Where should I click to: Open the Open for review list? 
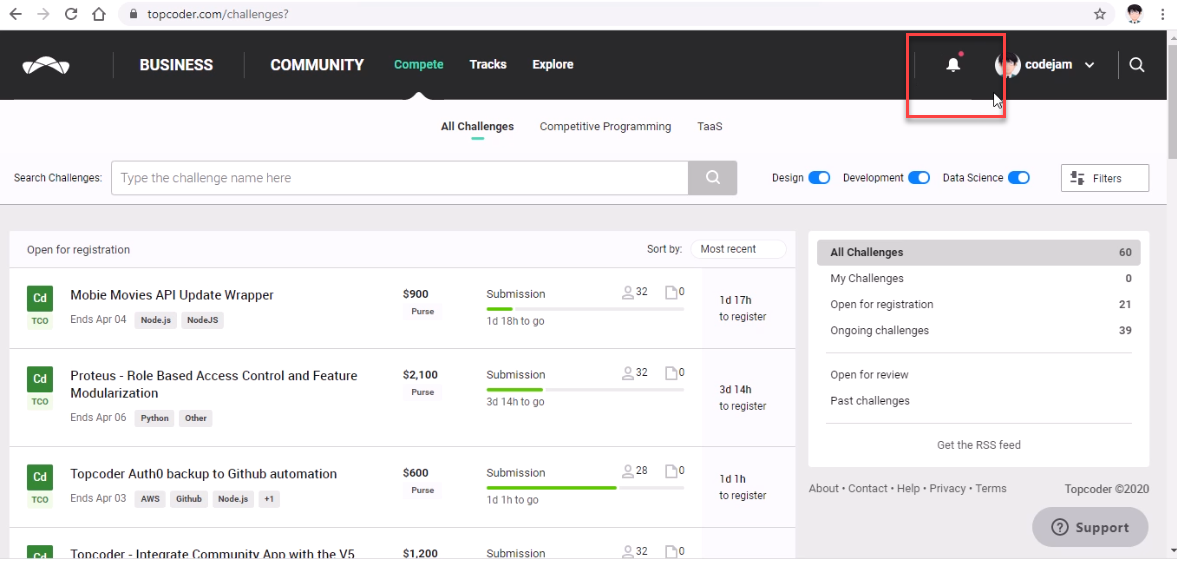pyautogui.click(x=869, y=375)
